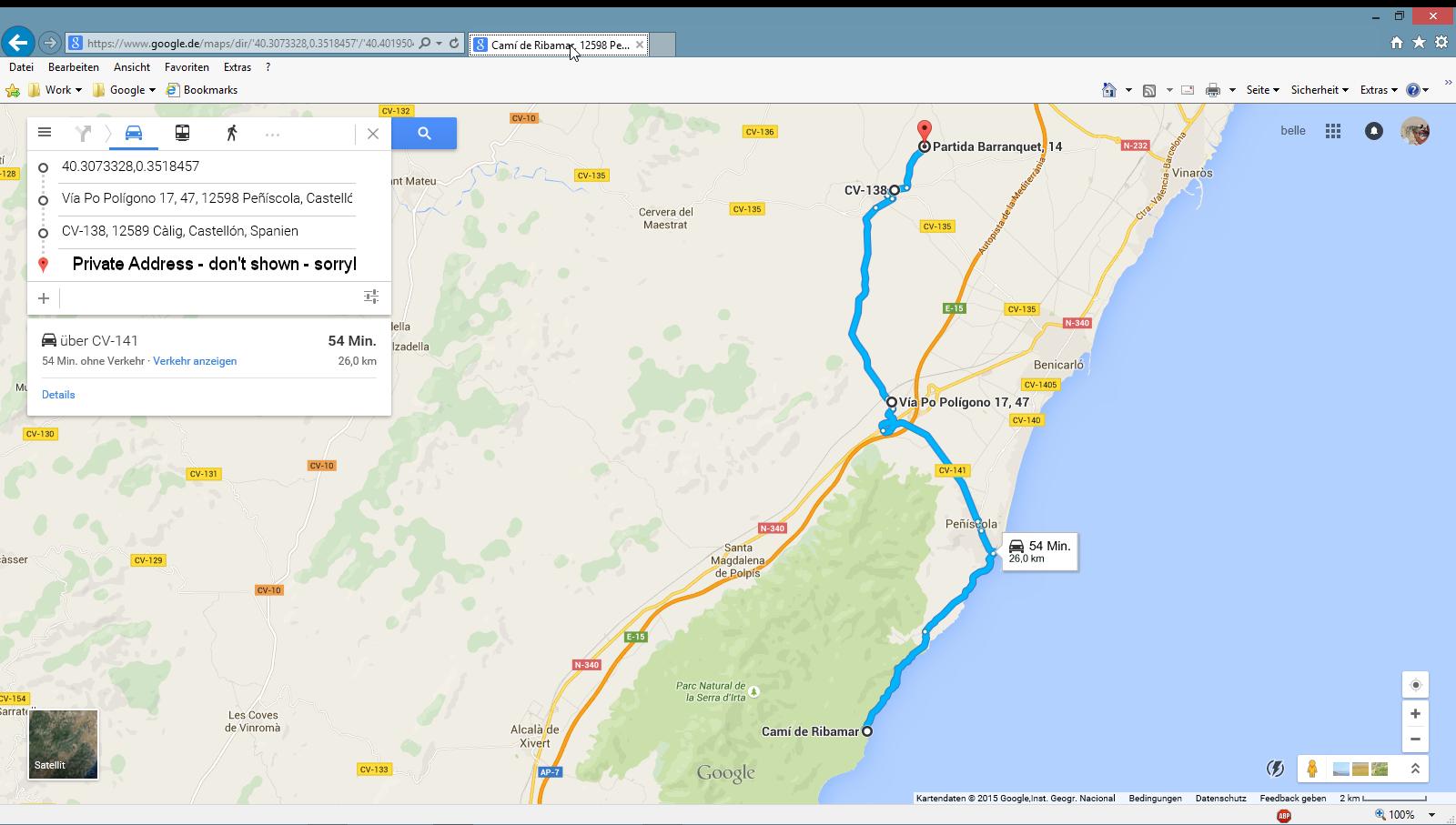The image size is (1456, 825).
Task: Zoom in the map with plus button
Action: (1415, 714)
